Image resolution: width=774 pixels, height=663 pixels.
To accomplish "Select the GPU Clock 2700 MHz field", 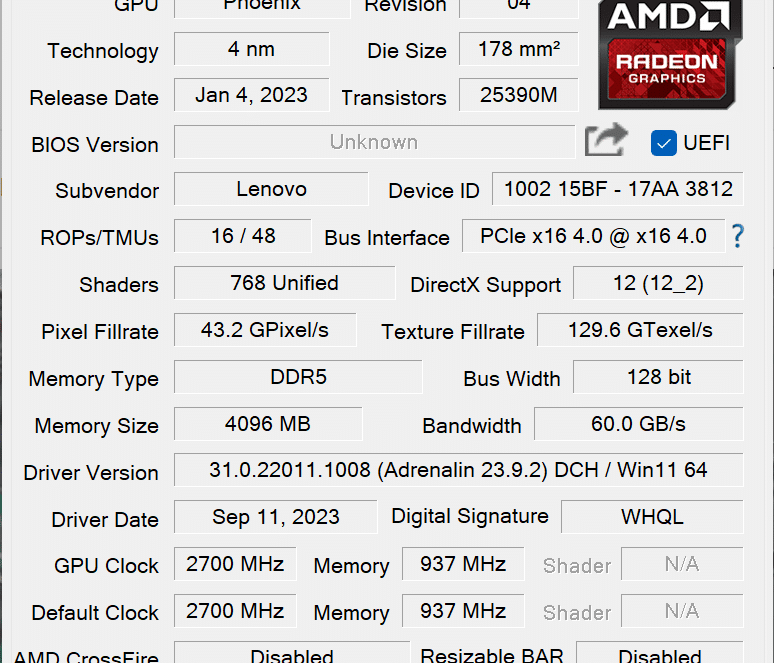I will point(235,564).
